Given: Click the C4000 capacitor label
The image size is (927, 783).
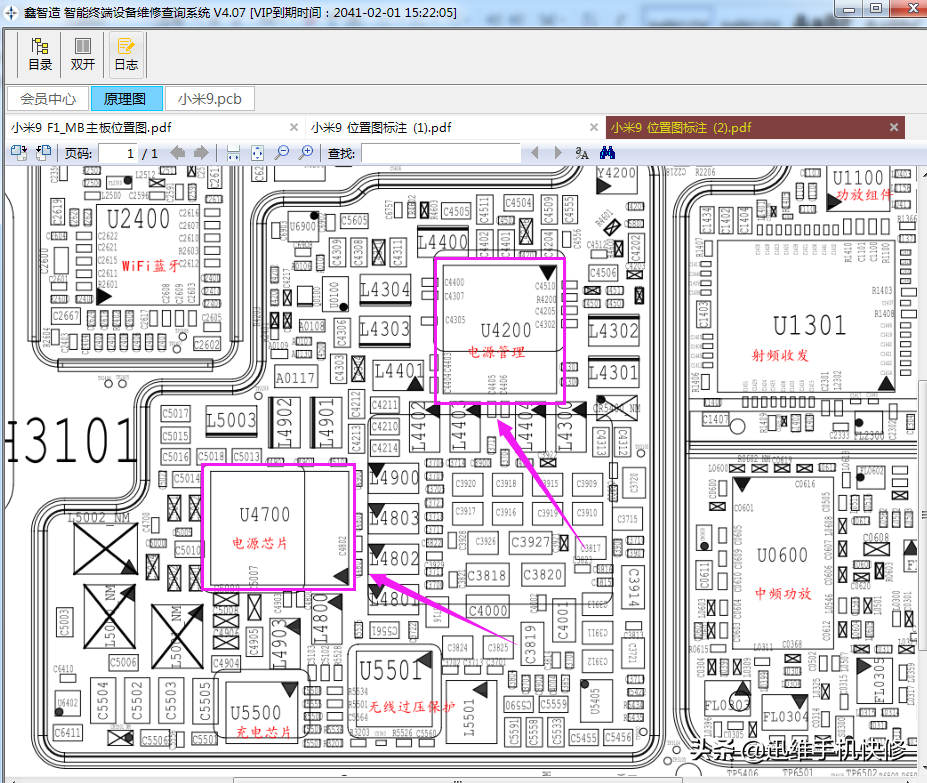Looking at the screenshot, I should click(488, 611).
